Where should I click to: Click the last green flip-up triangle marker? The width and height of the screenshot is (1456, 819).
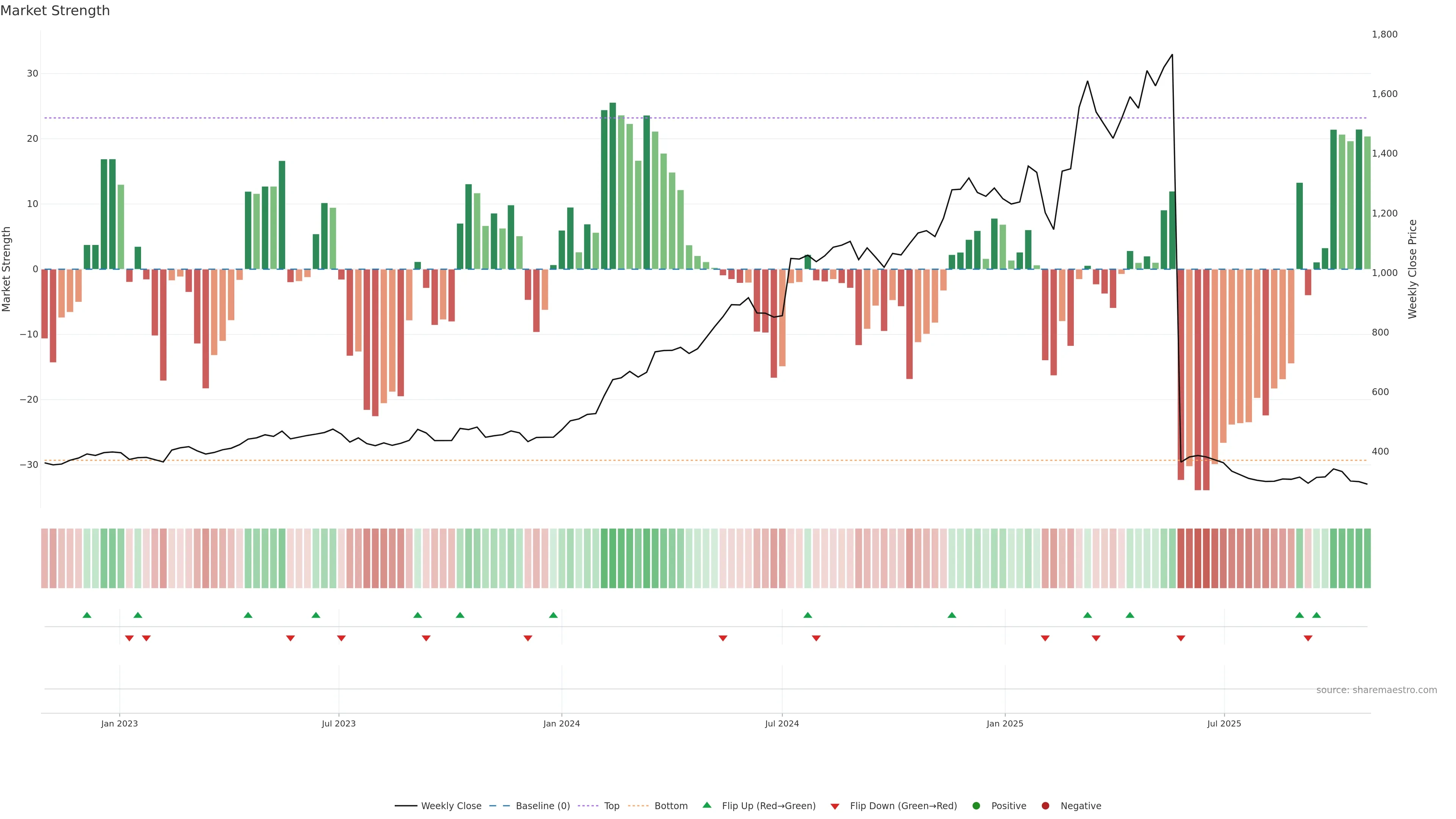[1316, 615]
